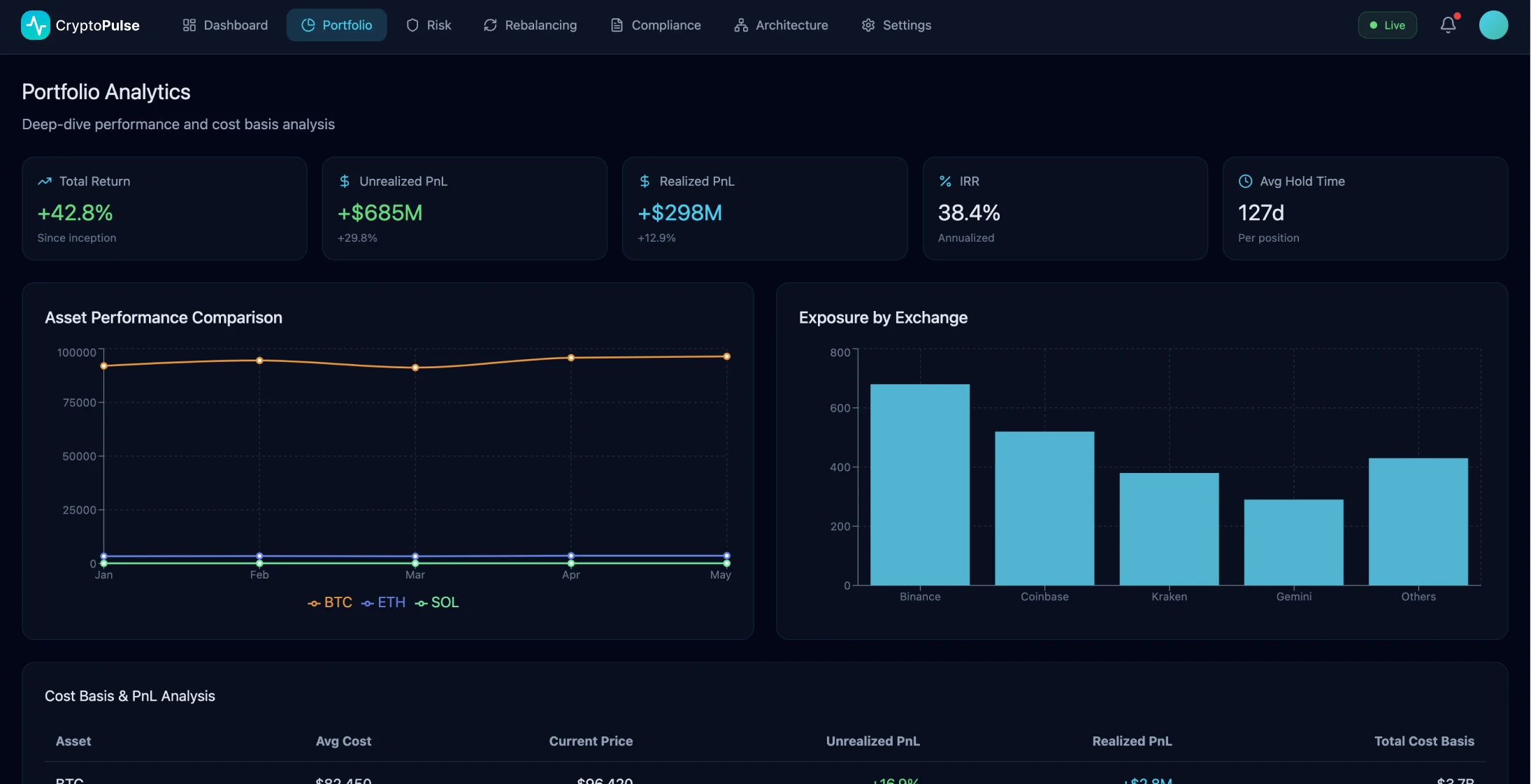Viewport: 1531px width, 784px height.
Task: Select the Binance bar in the exchange chart
Action: click(919, 484)
